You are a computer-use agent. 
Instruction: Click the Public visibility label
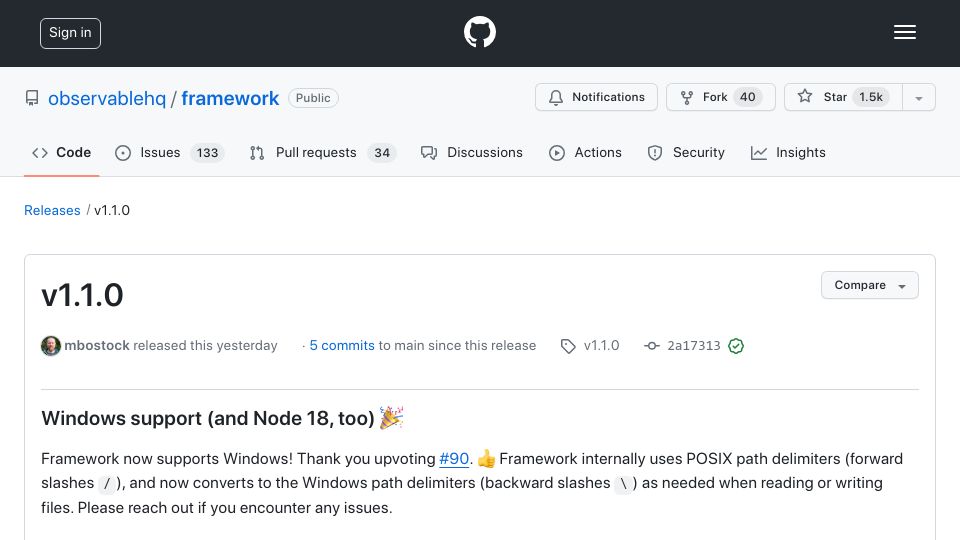point(313,98)
